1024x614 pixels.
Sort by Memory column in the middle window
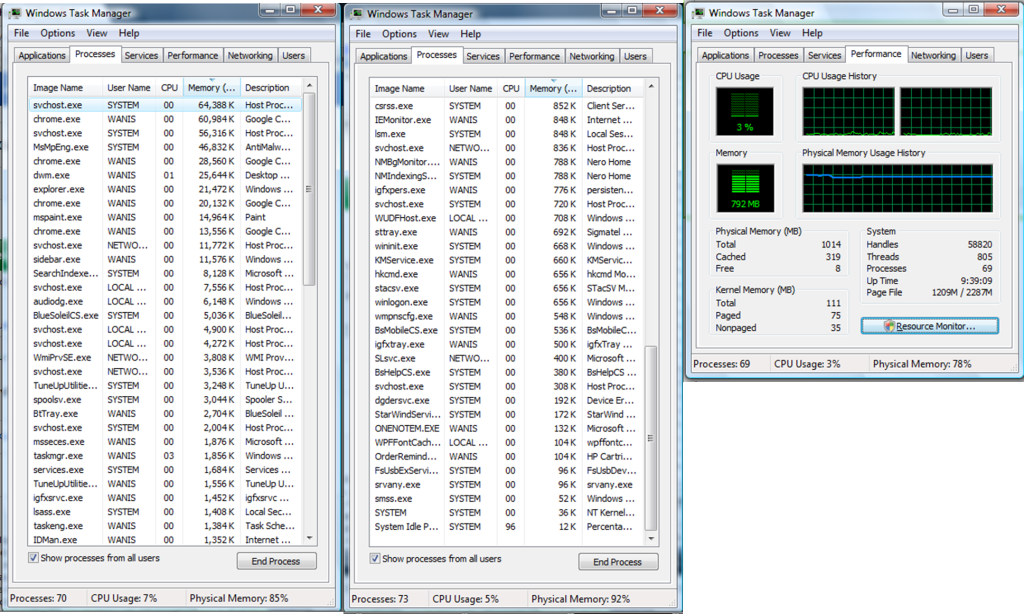click(x=552, y=88)
